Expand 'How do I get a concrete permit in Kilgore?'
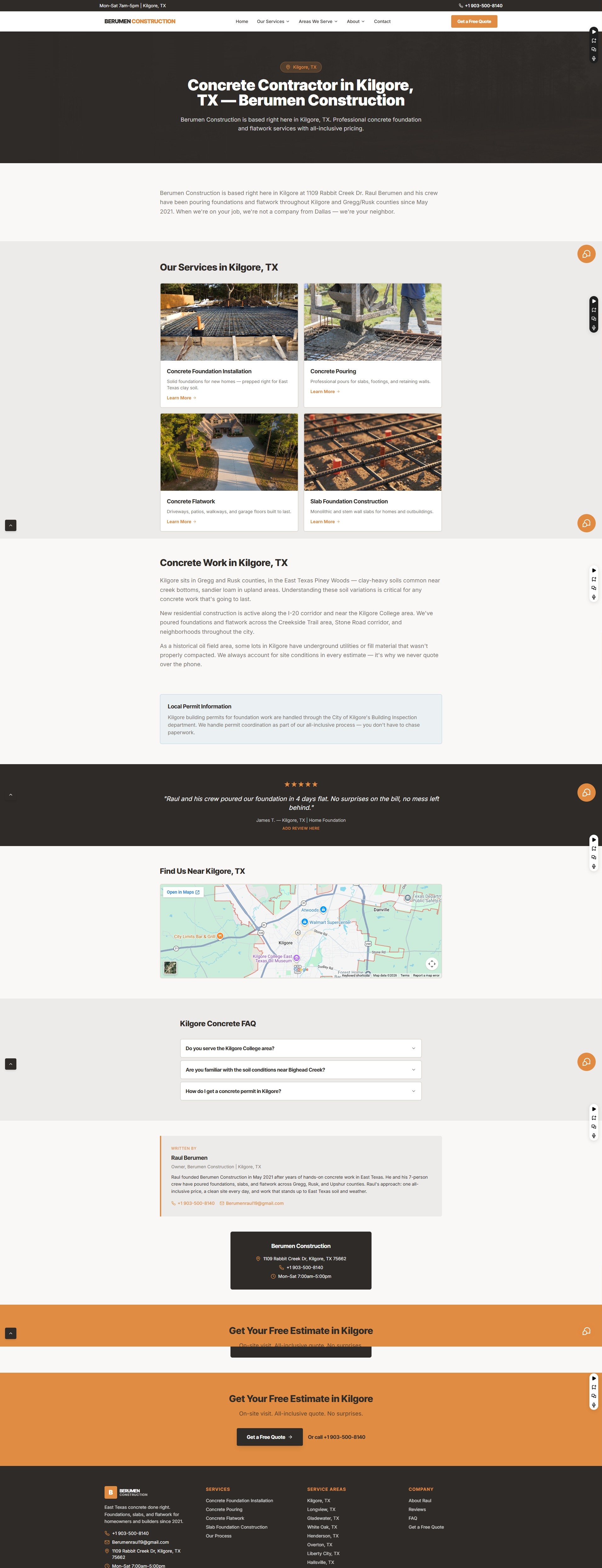 click(301, 1091)
